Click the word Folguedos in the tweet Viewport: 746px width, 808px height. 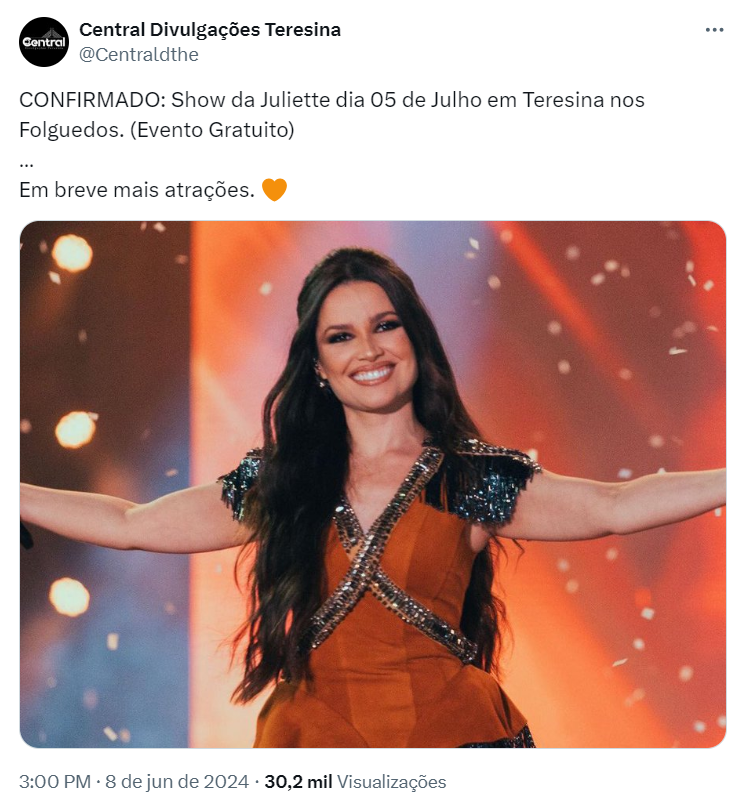pyautogui.click(x=72, y=130)
